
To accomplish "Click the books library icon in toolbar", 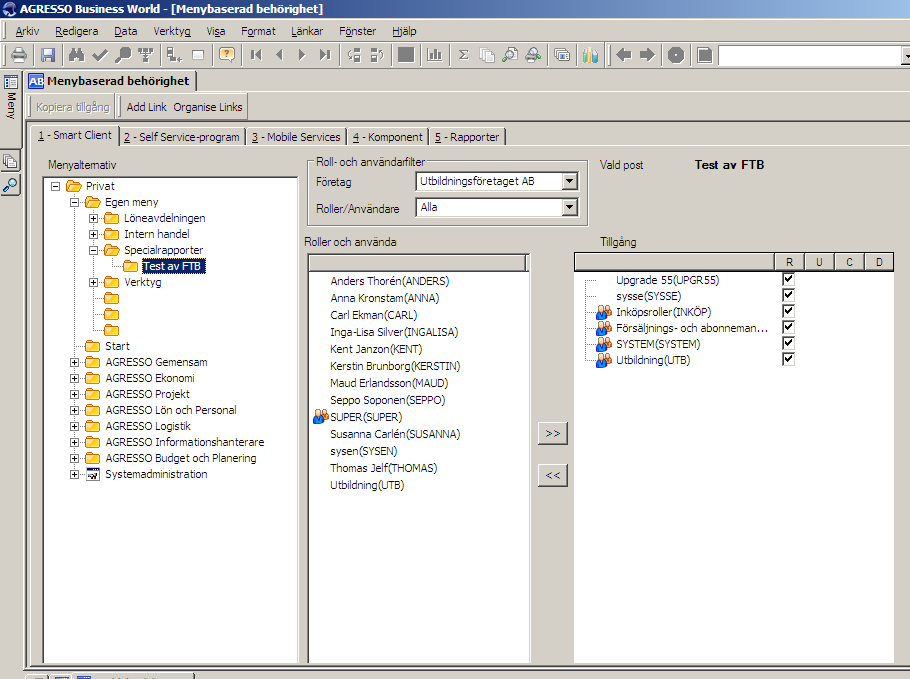I will (x=590, y=55).
